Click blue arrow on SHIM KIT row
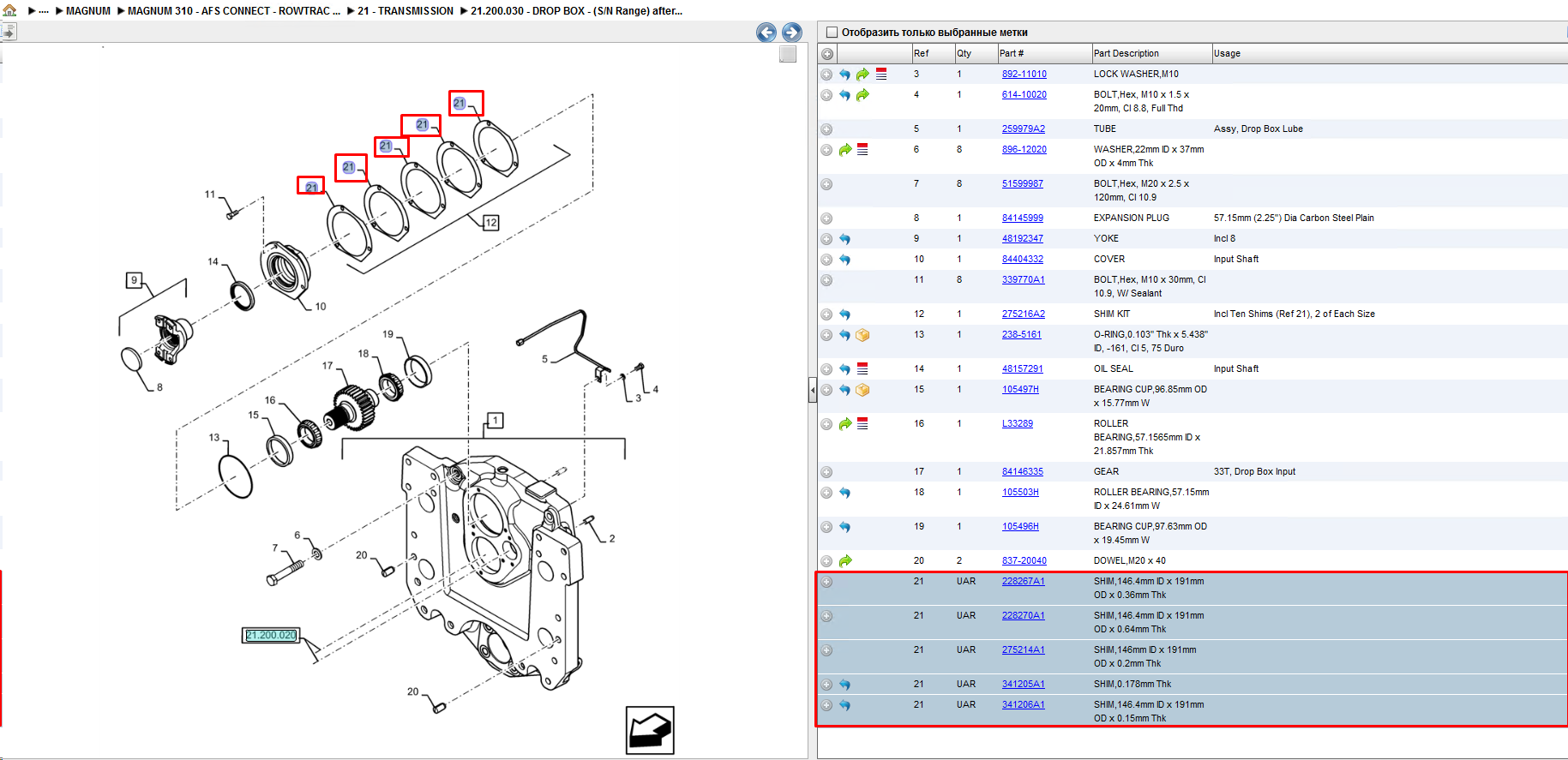Image resolution: width=1568 pixels, height=760 pixels. point(844,314)
